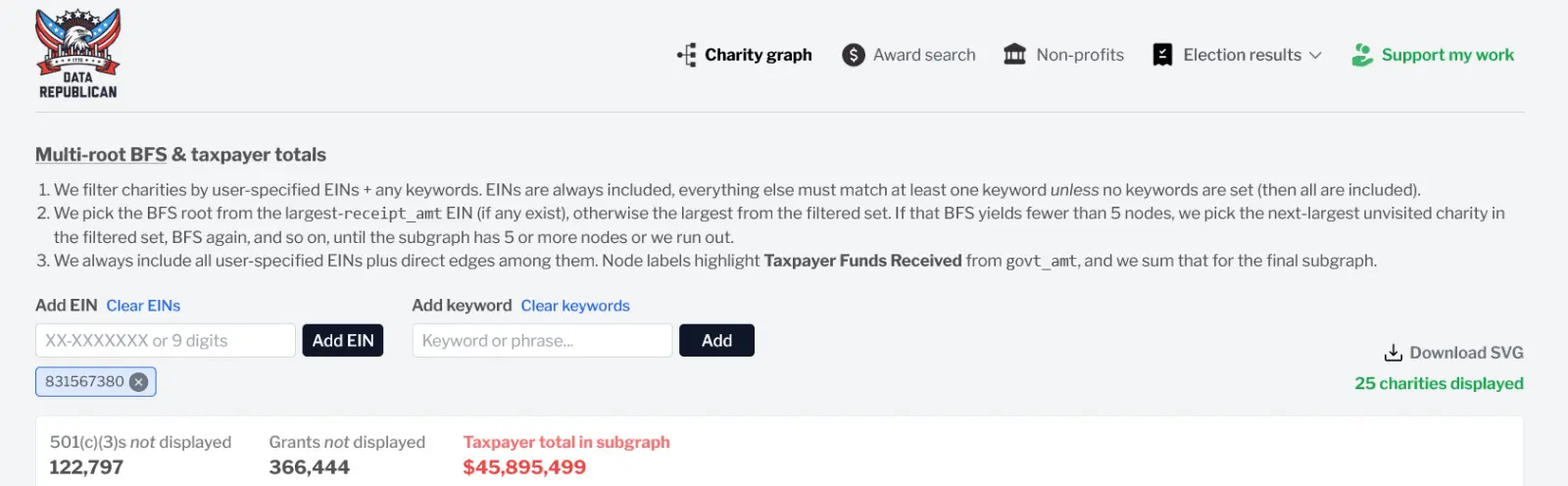This screenshot has height=486, width=1568.
Task: Click the Download SVG text link
Action: [1466, 353]
